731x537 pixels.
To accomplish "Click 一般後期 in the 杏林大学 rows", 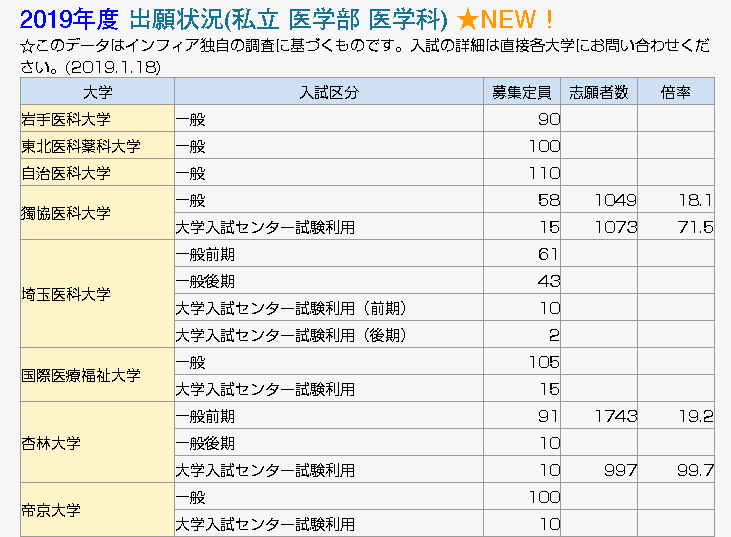I will tap(205, 443).
